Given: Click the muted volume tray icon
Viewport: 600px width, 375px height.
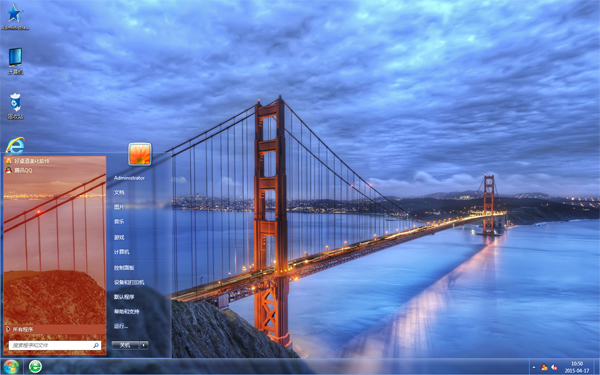Looking at the screenshot, I should point(554,367).
